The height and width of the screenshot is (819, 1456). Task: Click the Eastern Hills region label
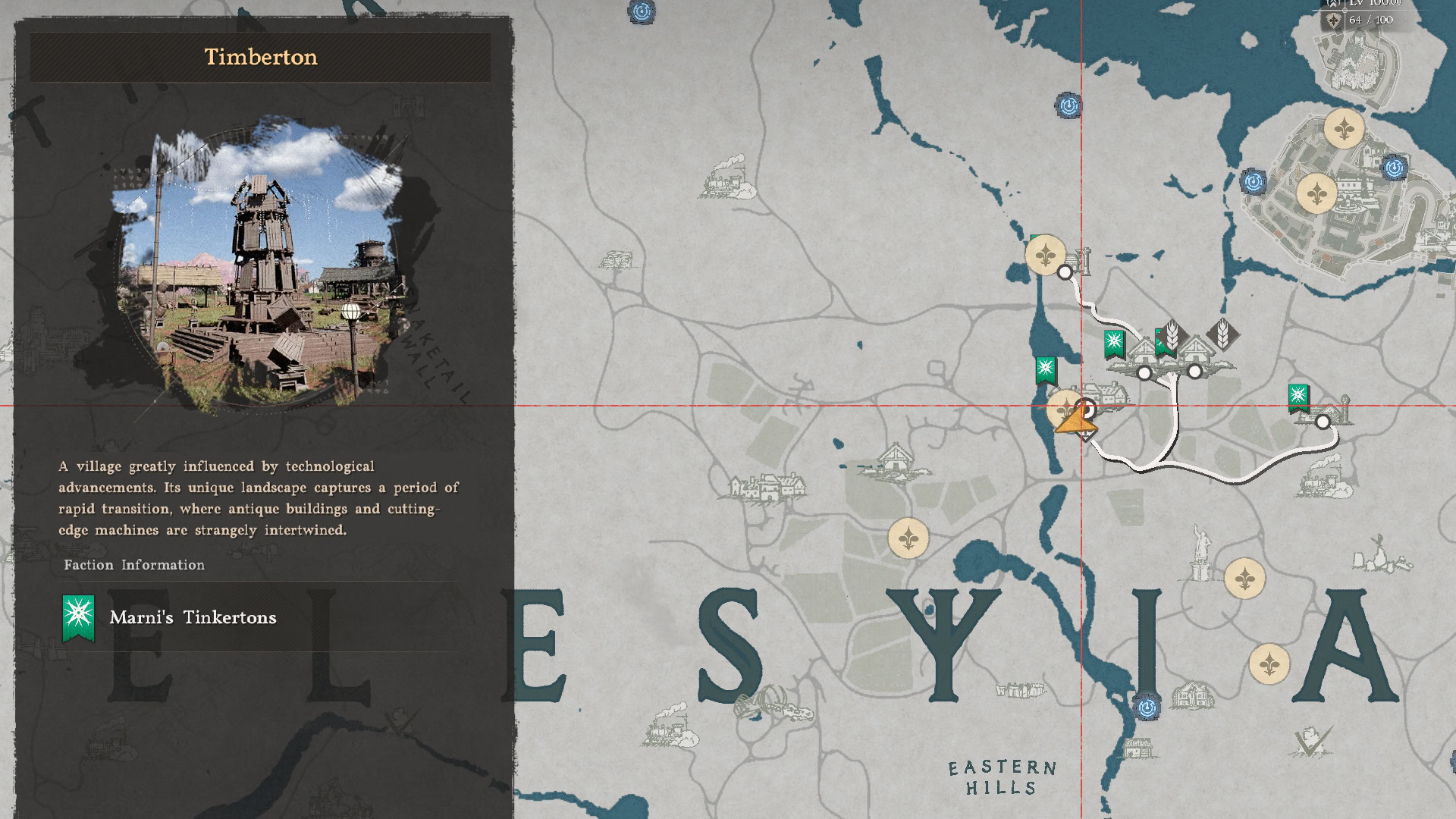1003,777
